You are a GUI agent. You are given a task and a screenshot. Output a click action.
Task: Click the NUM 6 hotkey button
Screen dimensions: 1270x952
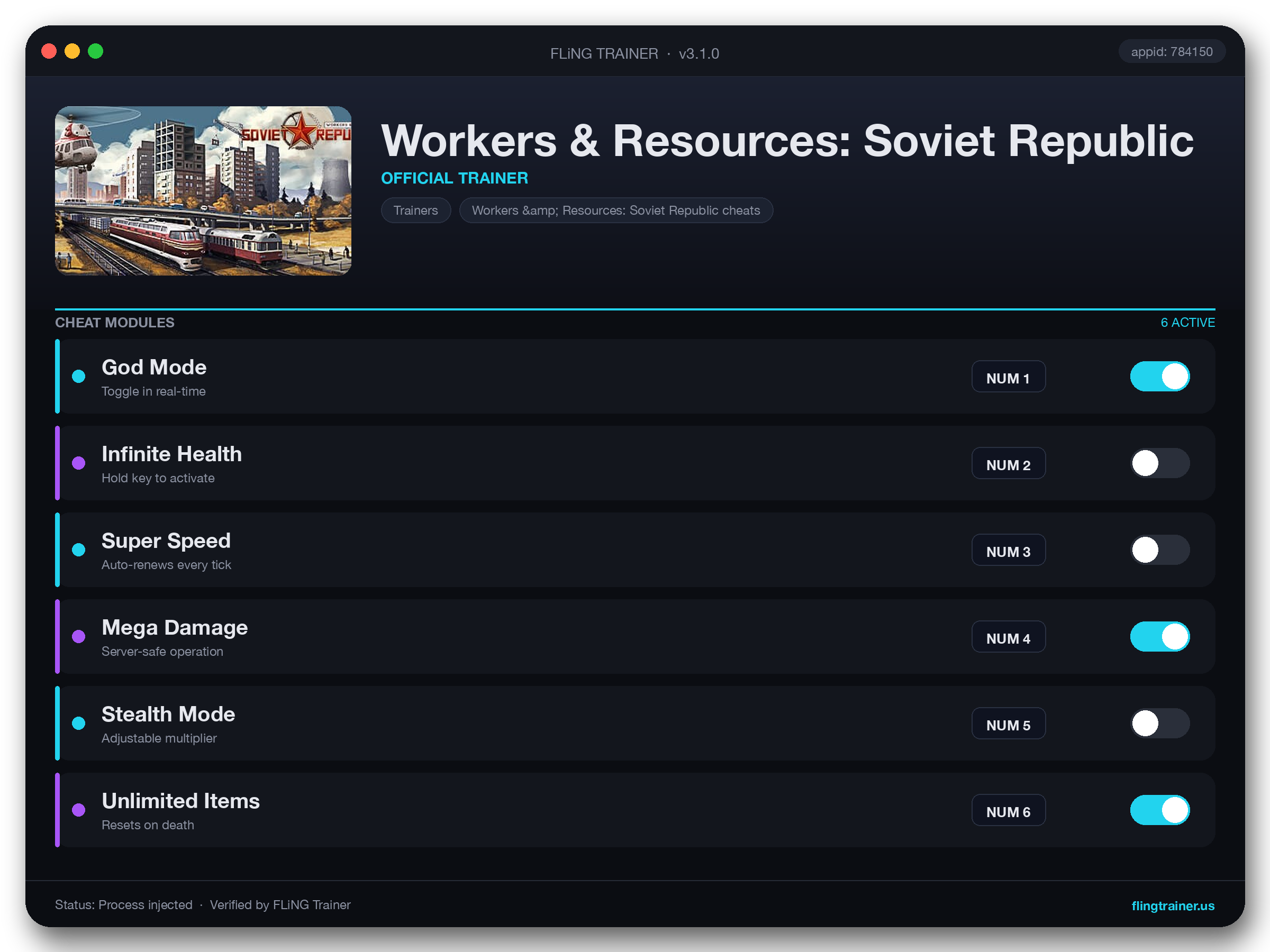click(1008, 810)
